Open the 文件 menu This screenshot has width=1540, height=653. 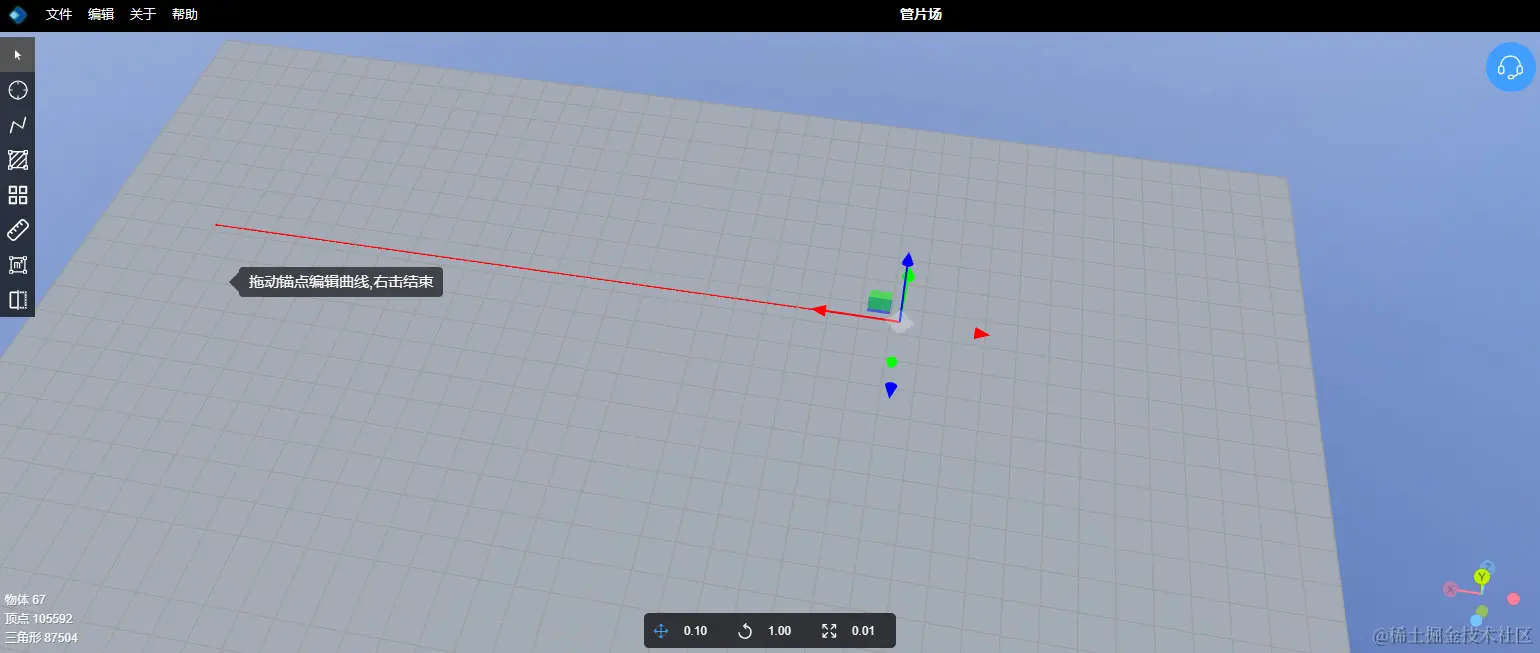tap(59, 14)
